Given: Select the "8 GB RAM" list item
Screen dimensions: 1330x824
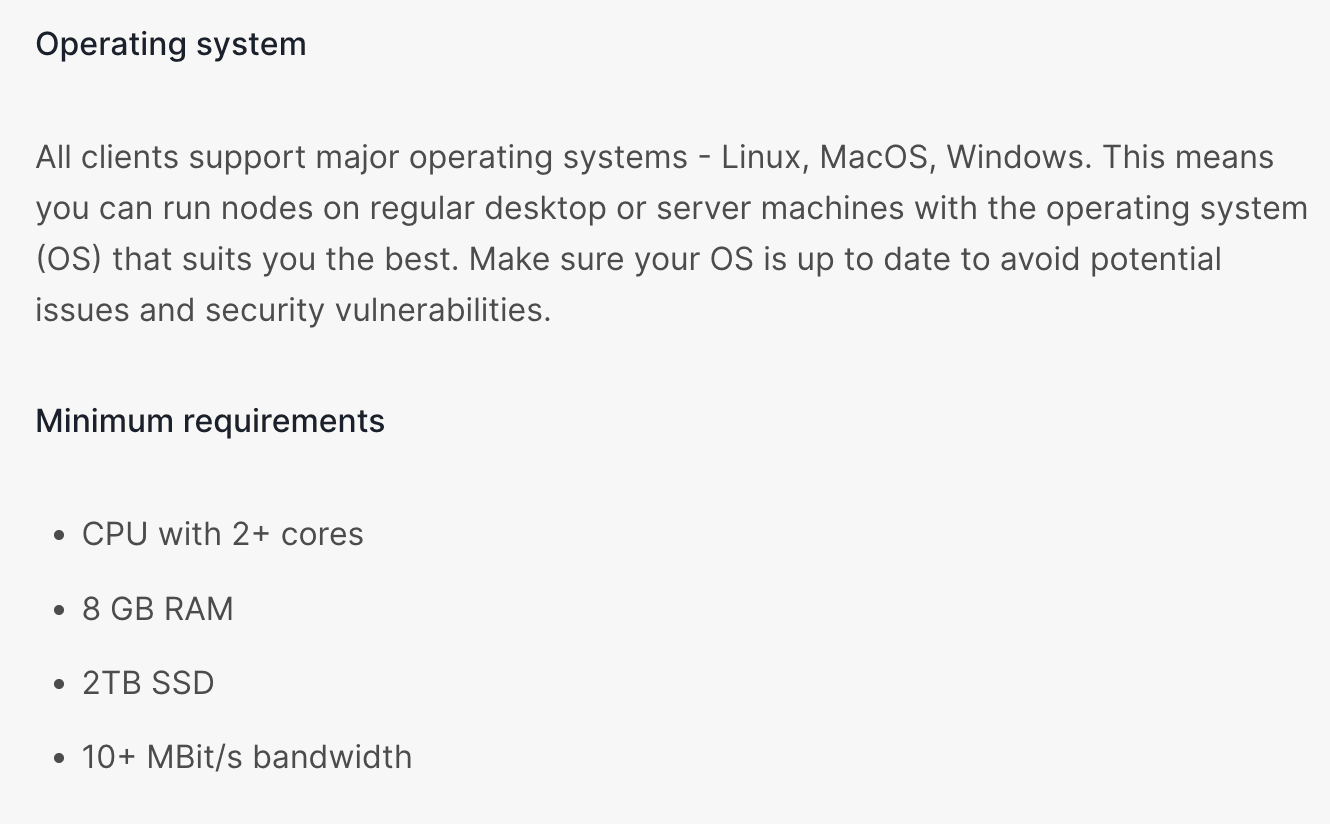Looking at the screenshot, I should 157,609.
